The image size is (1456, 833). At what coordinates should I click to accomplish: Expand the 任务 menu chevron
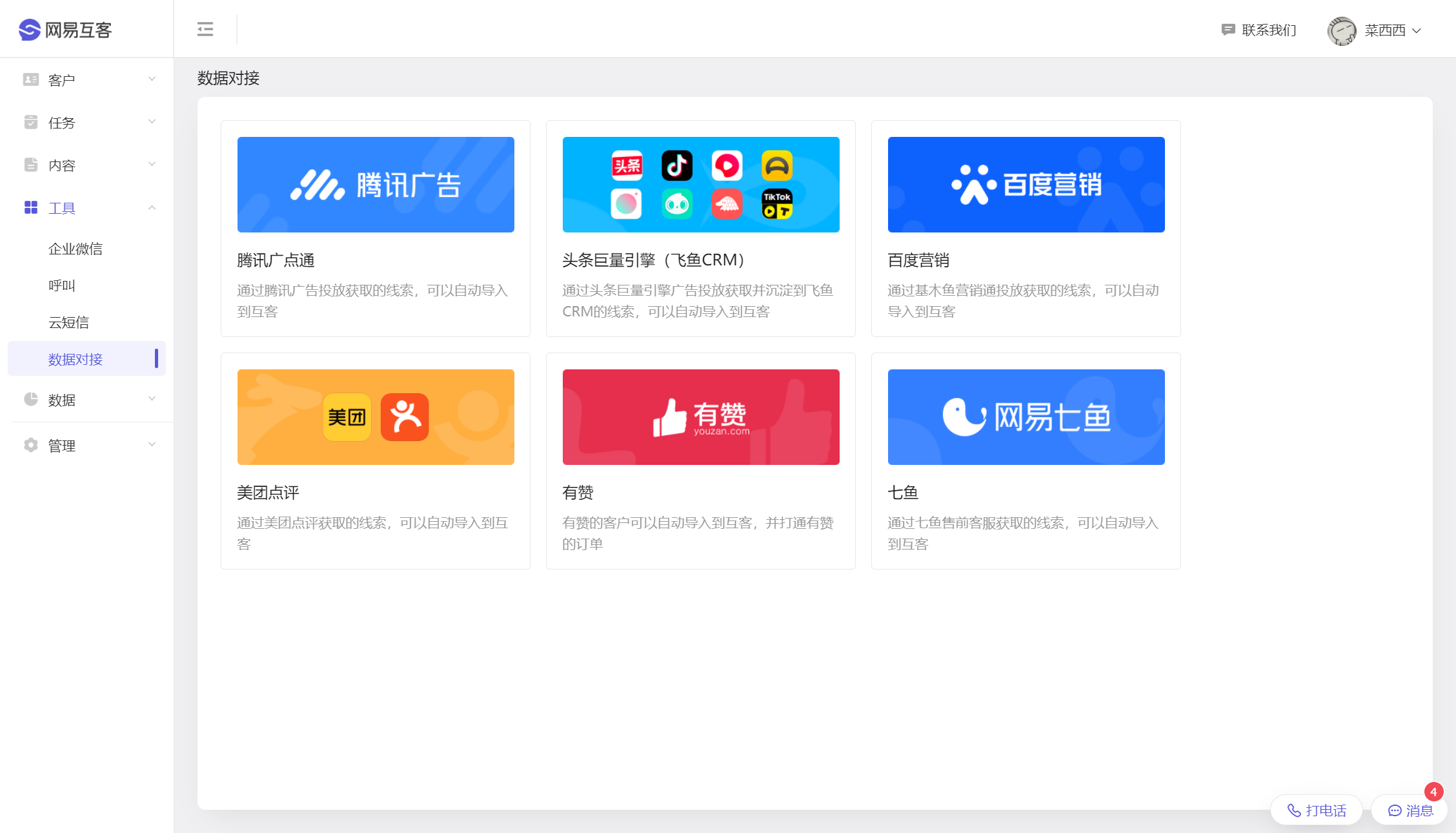coord(152,121)
